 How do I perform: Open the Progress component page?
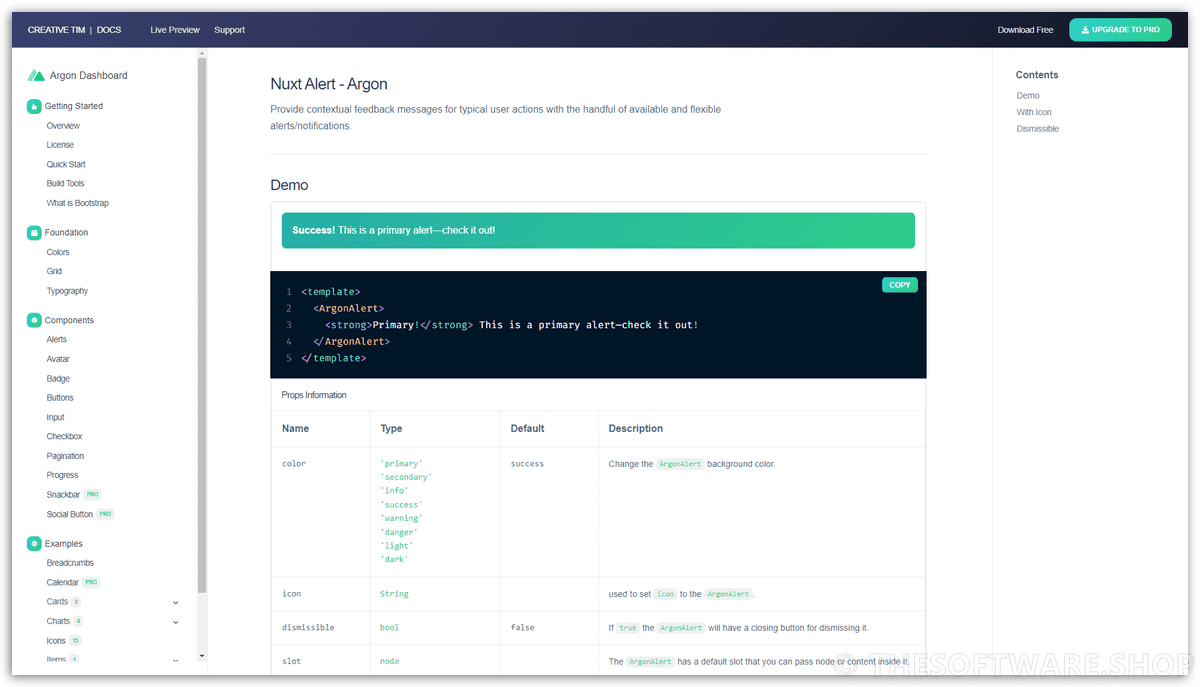click(62, 475)
